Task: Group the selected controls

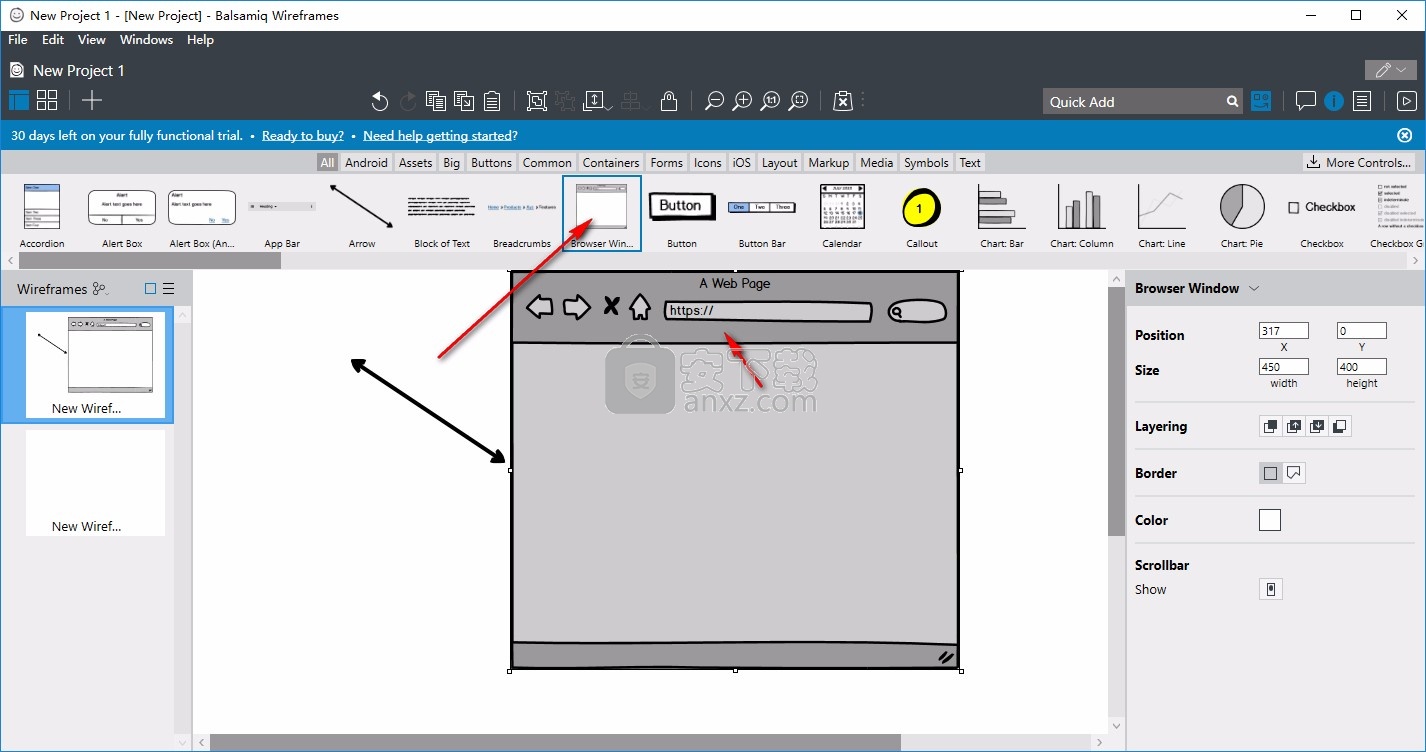Action: click(537, 101)
